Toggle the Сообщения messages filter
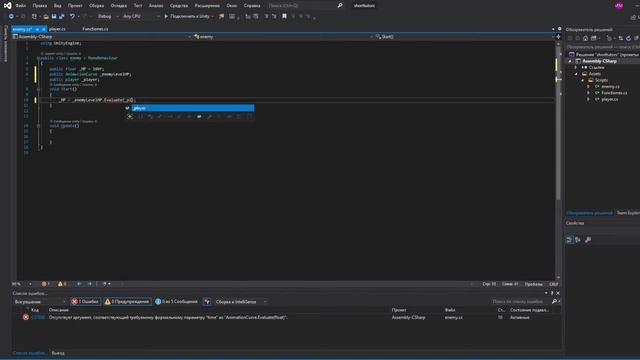The height and width of the screenshot is (360, 640). point(176,302)
